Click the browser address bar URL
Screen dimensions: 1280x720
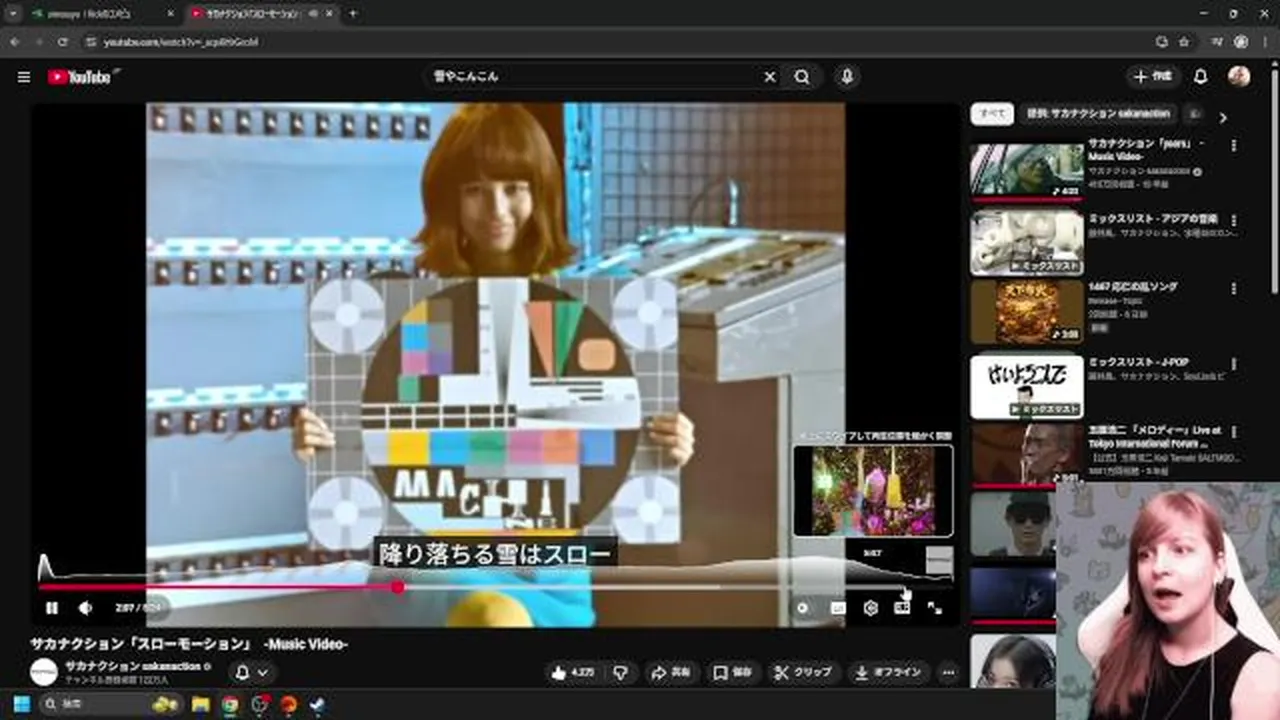click(182, 42)
